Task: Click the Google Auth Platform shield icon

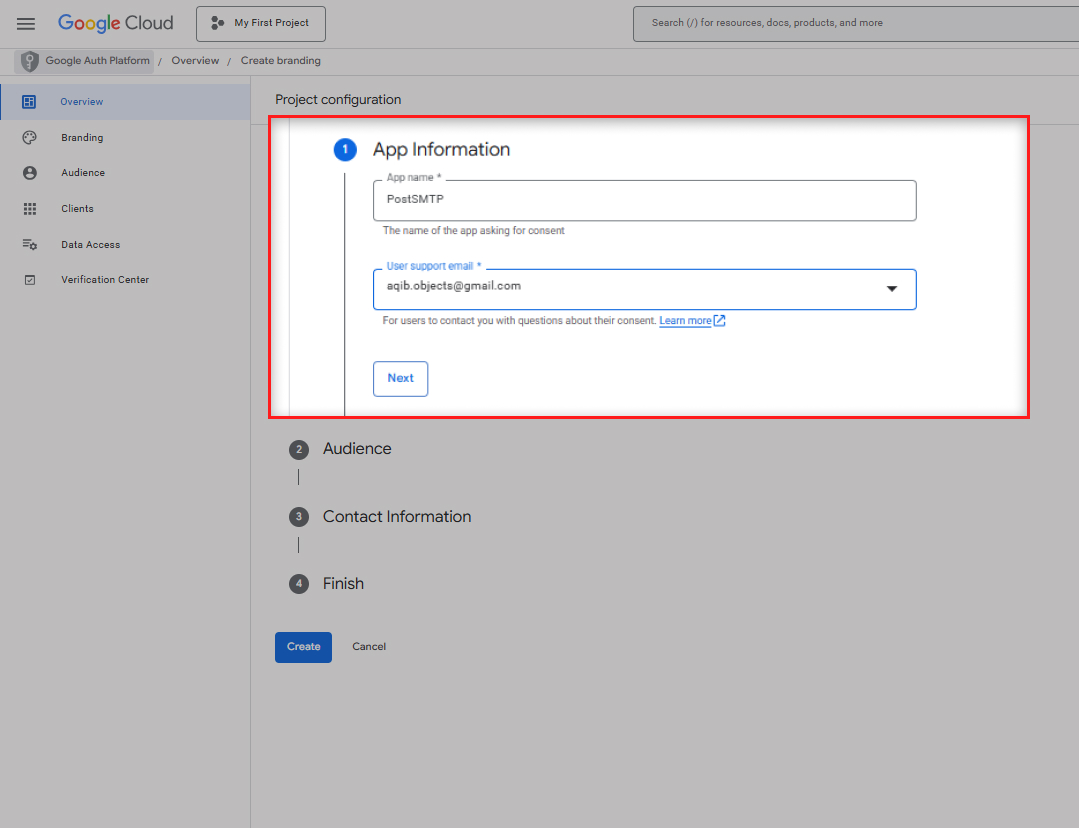Action: (x=30, y=61)
